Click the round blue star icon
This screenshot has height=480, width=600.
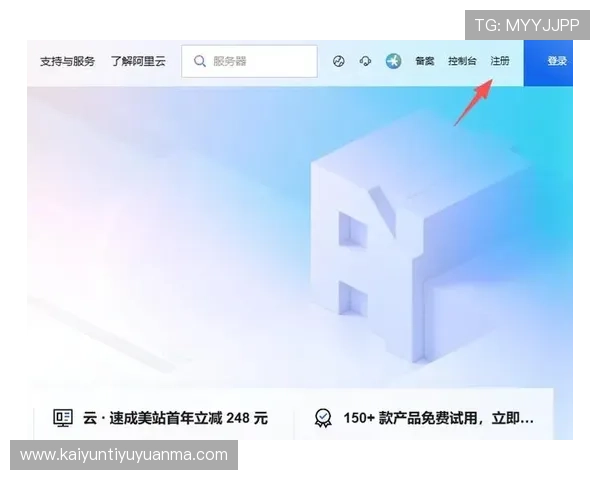tap(393, 61)
